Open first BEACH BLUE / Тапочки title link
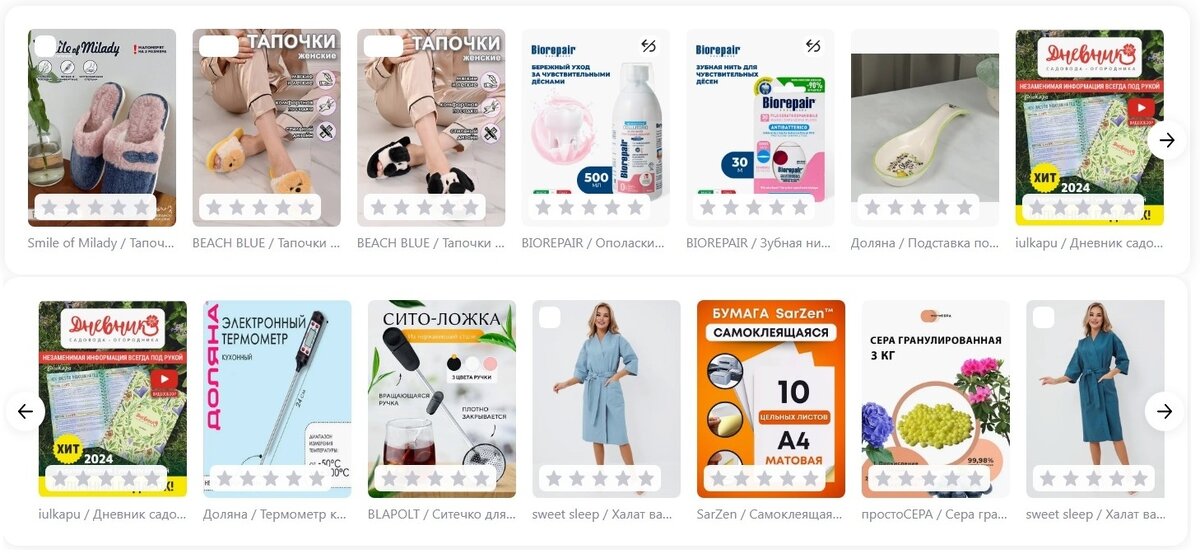The width and height of the screenshot is (1200, 554). click(x=266, y=243)
